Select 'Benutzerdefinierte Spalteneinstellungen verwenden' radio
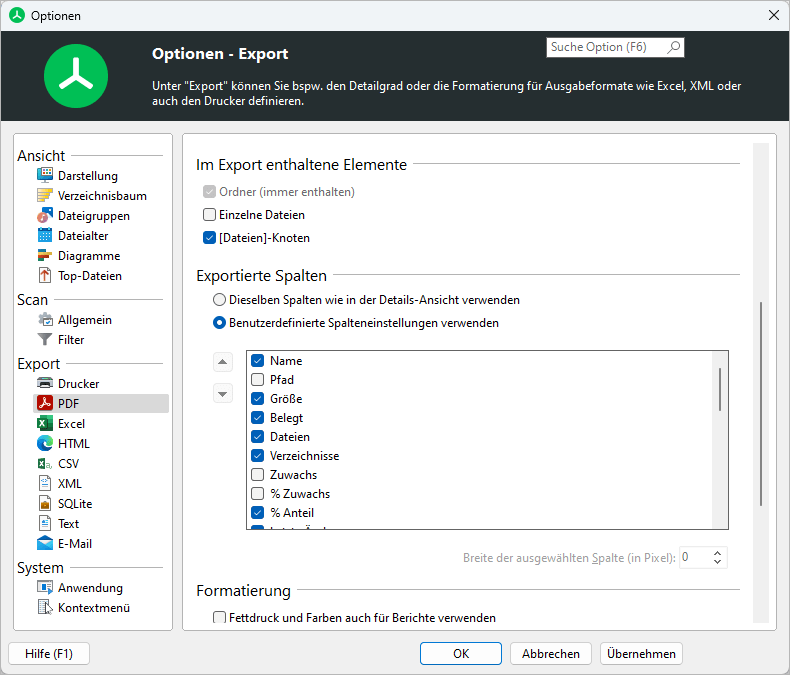The height and width of the screenshot is (675, 790). [219, 323]
